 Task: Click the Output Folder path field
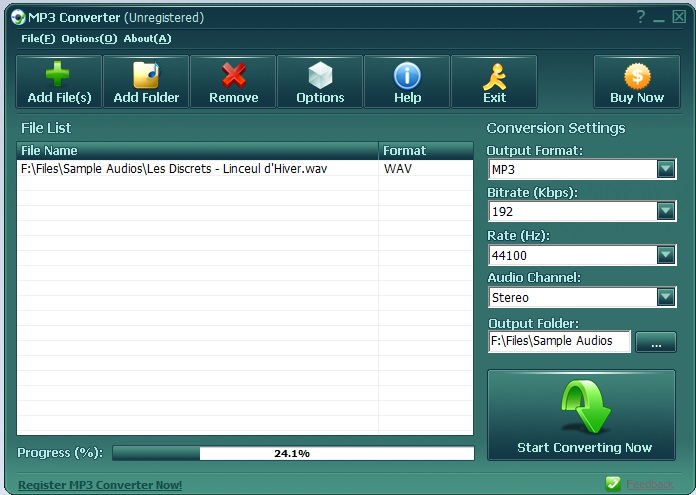(x=559, y=341)
